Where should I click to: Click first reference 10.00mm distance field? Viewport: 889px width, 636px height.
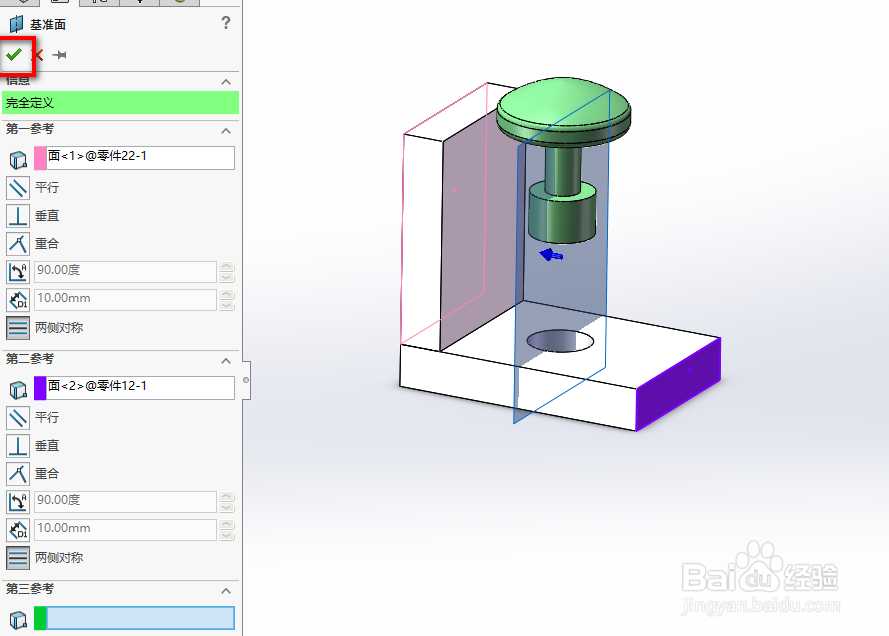pos(125,299)
